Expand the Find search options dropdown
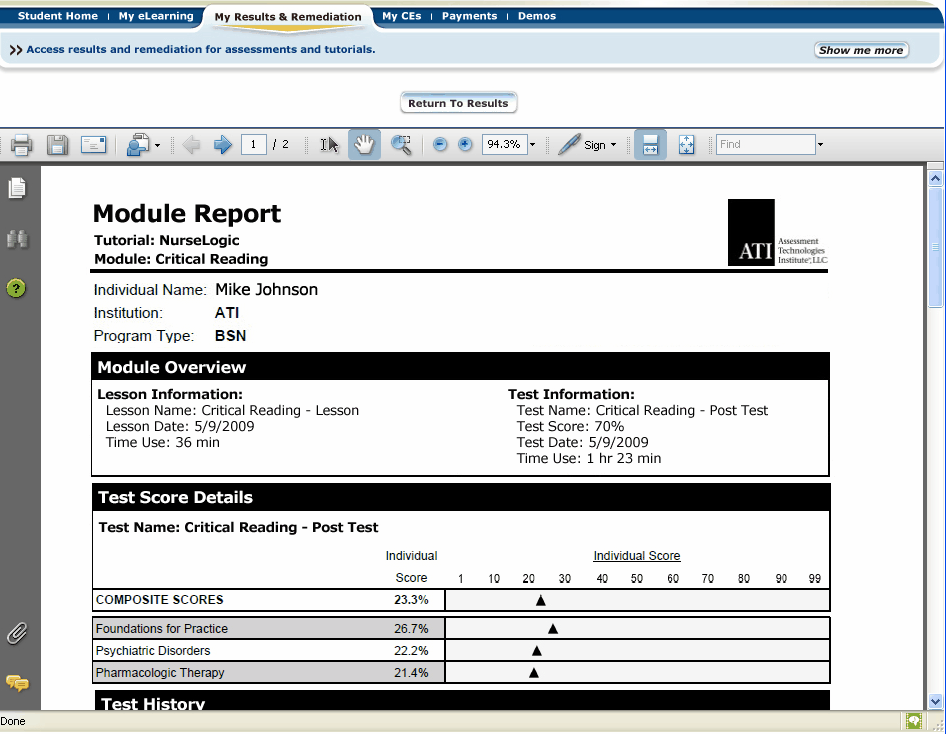Image resolution: width=946 pixels, height=734 pixels. tap(820, 144)
